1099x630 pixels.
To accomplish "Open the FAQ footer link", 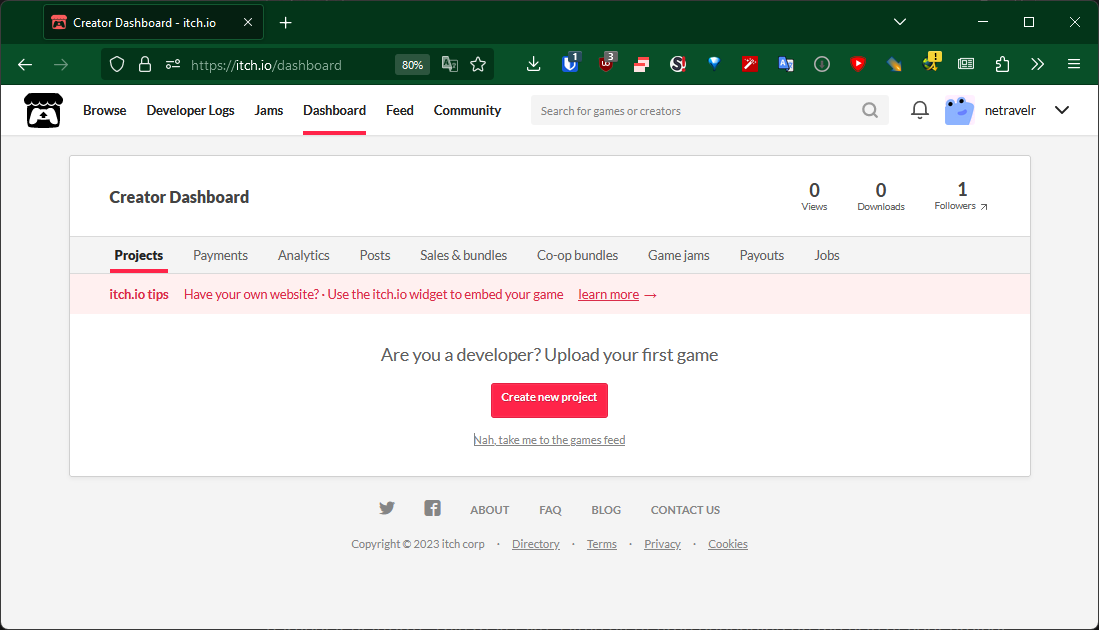I will [550, 509].
